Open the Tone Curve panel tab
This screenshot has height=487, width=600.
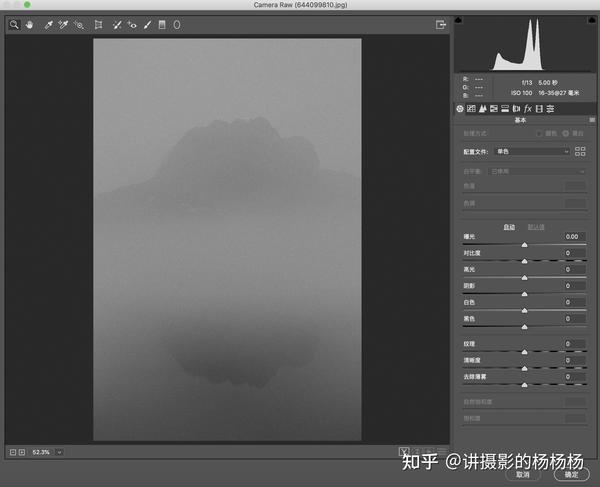(471, 109)
